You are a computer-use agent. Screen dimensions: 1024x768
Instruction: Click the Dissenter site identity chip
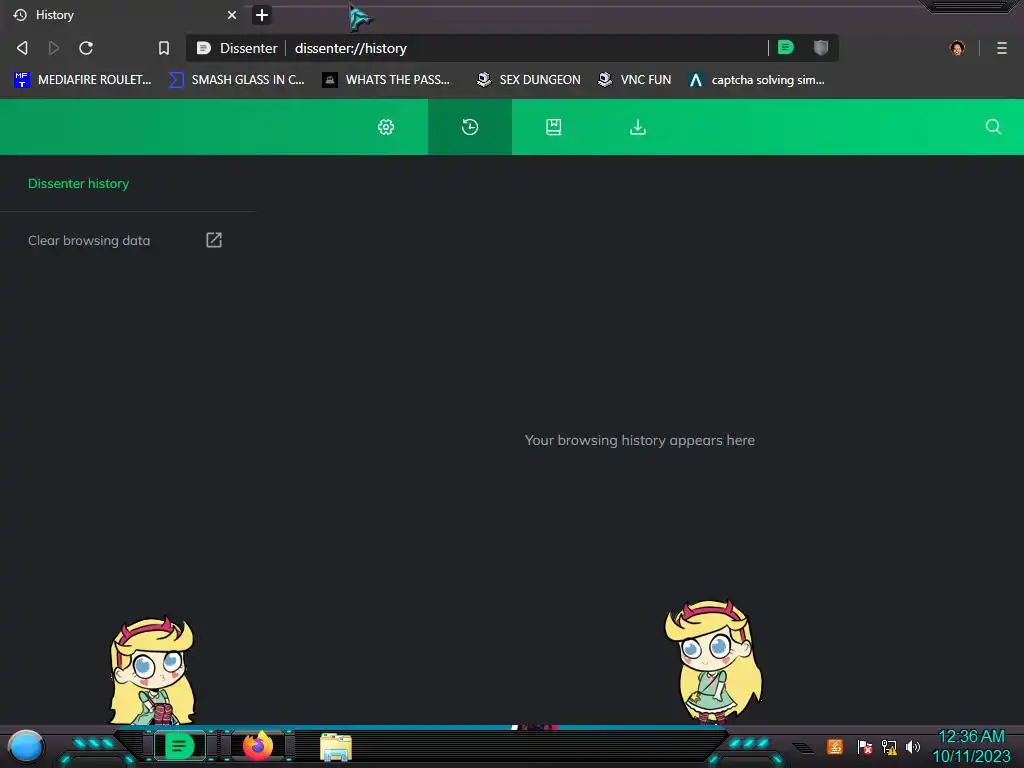[x=237, y=48]
